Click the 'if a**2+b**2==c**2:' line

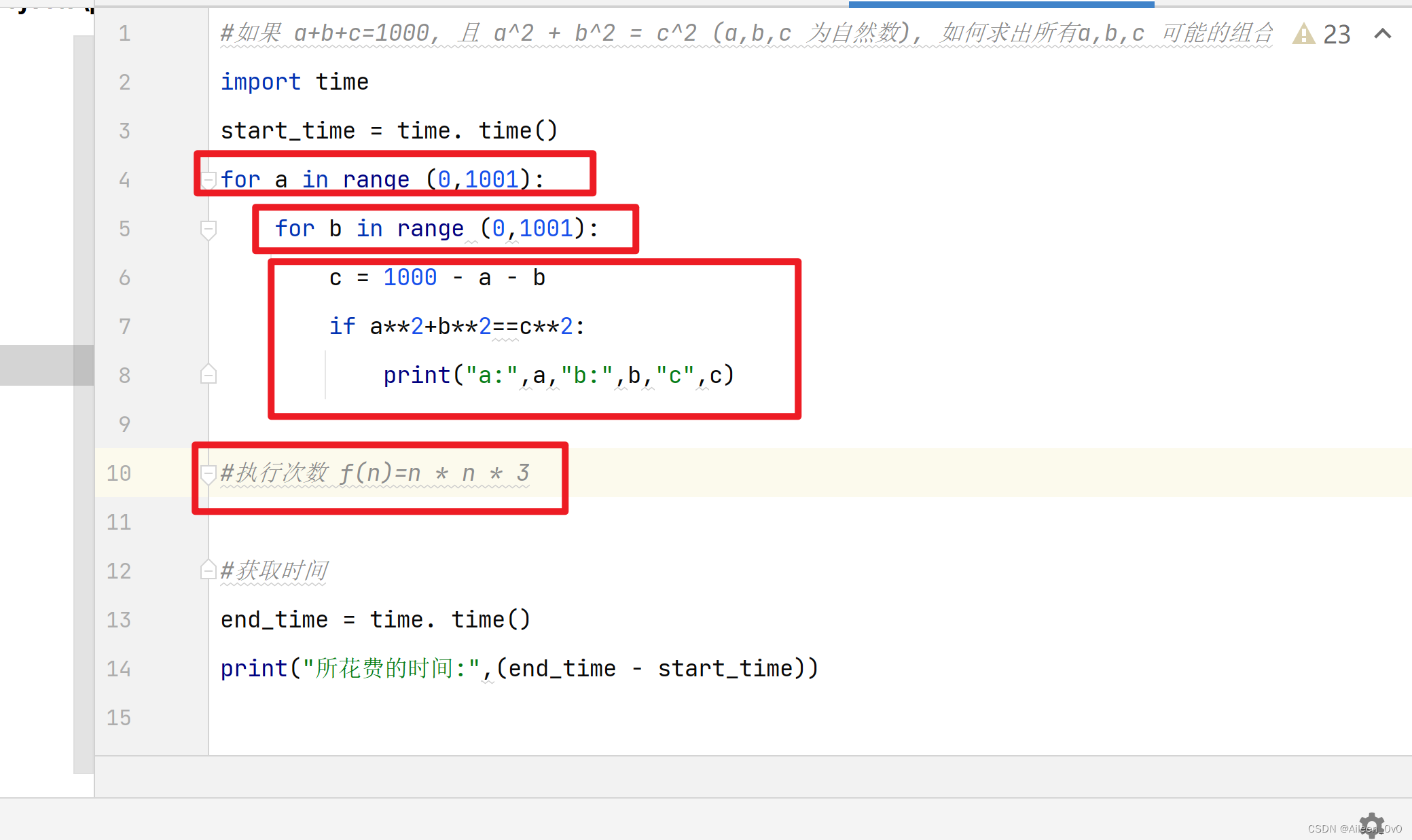[x=457, y=327]
